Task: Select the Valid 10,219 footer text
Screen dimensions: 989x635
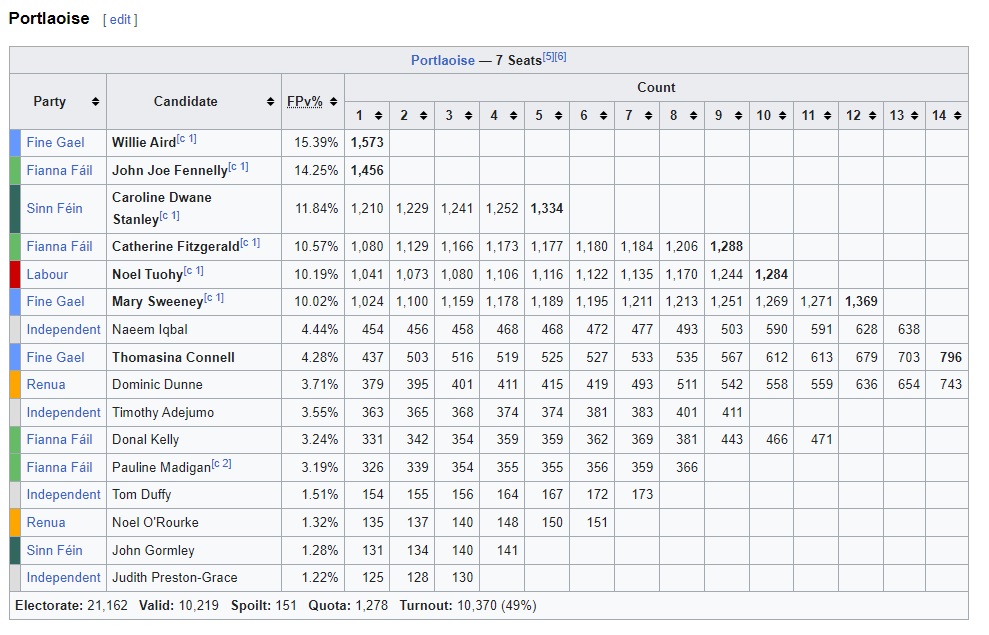Action: pyautogui.click(x=179, y=605)
